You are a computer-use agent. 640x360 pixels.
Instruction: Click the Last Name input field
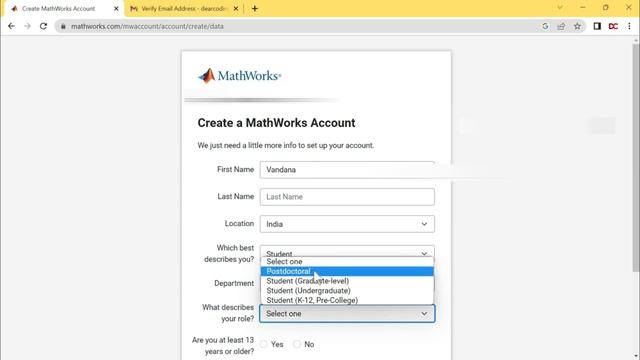pos(347,197)
